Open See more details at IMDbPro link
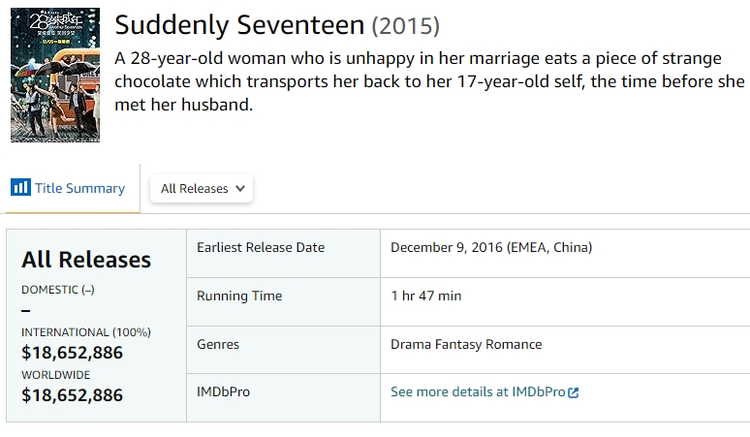 tap(477, 392)
